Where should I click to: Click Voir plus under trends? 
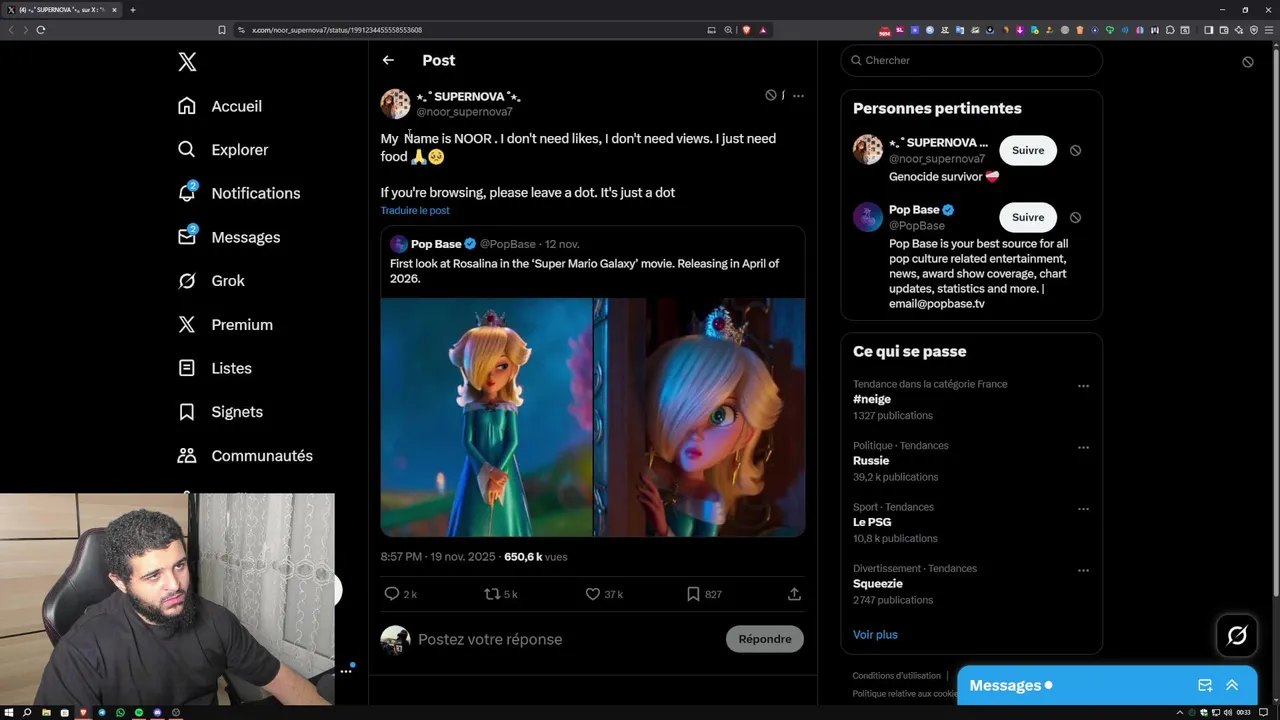coord(875,635)
